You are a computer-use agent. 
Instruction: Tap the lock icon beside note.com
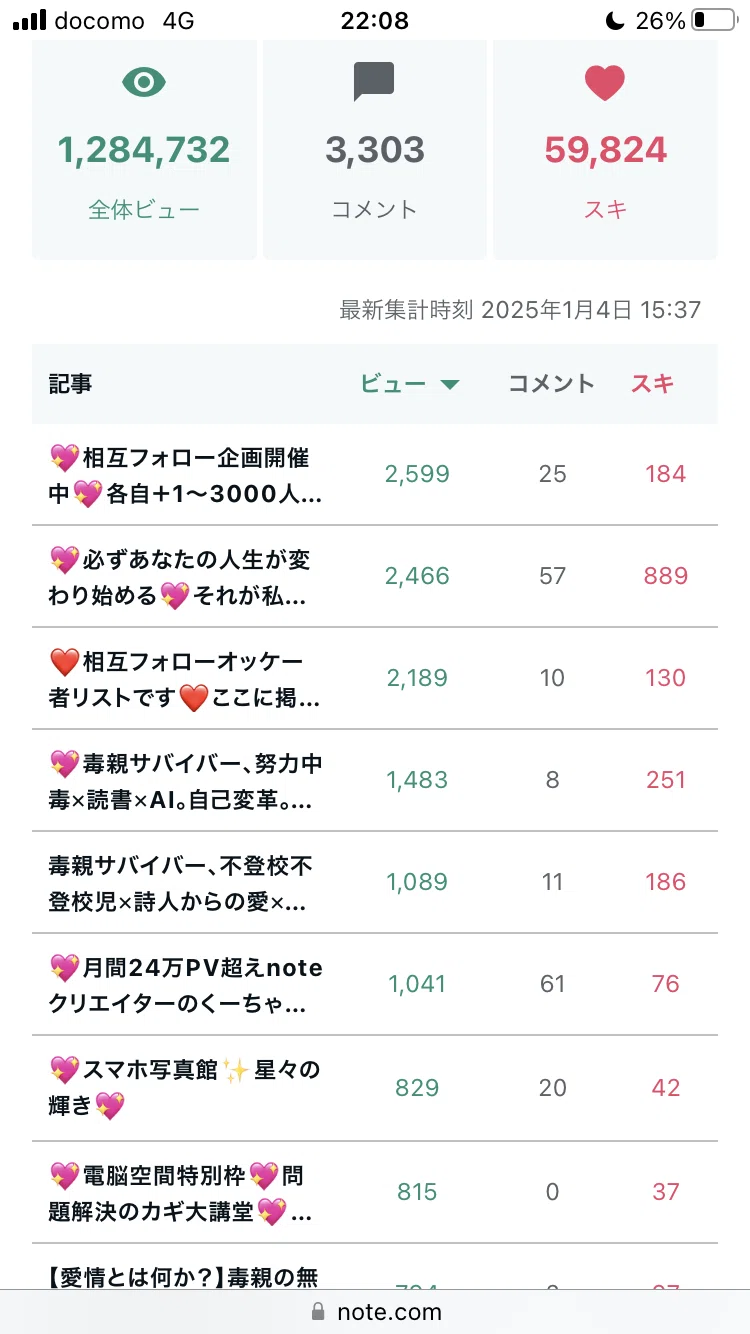point(319,1311)
